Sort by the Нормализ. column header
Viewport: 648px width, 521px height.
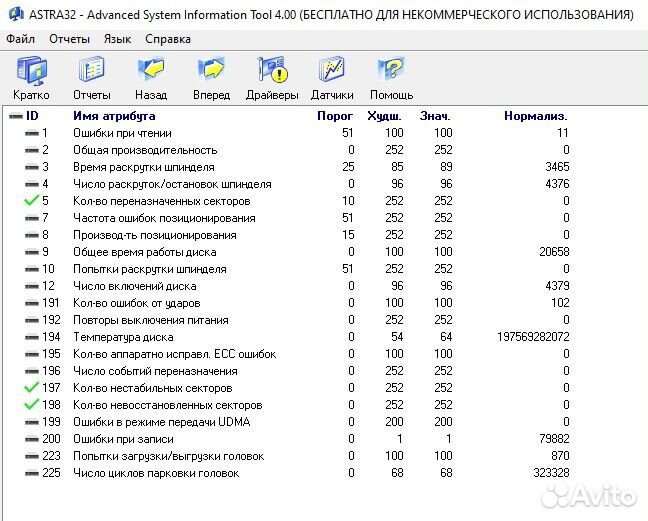click(x=535, y=116)
